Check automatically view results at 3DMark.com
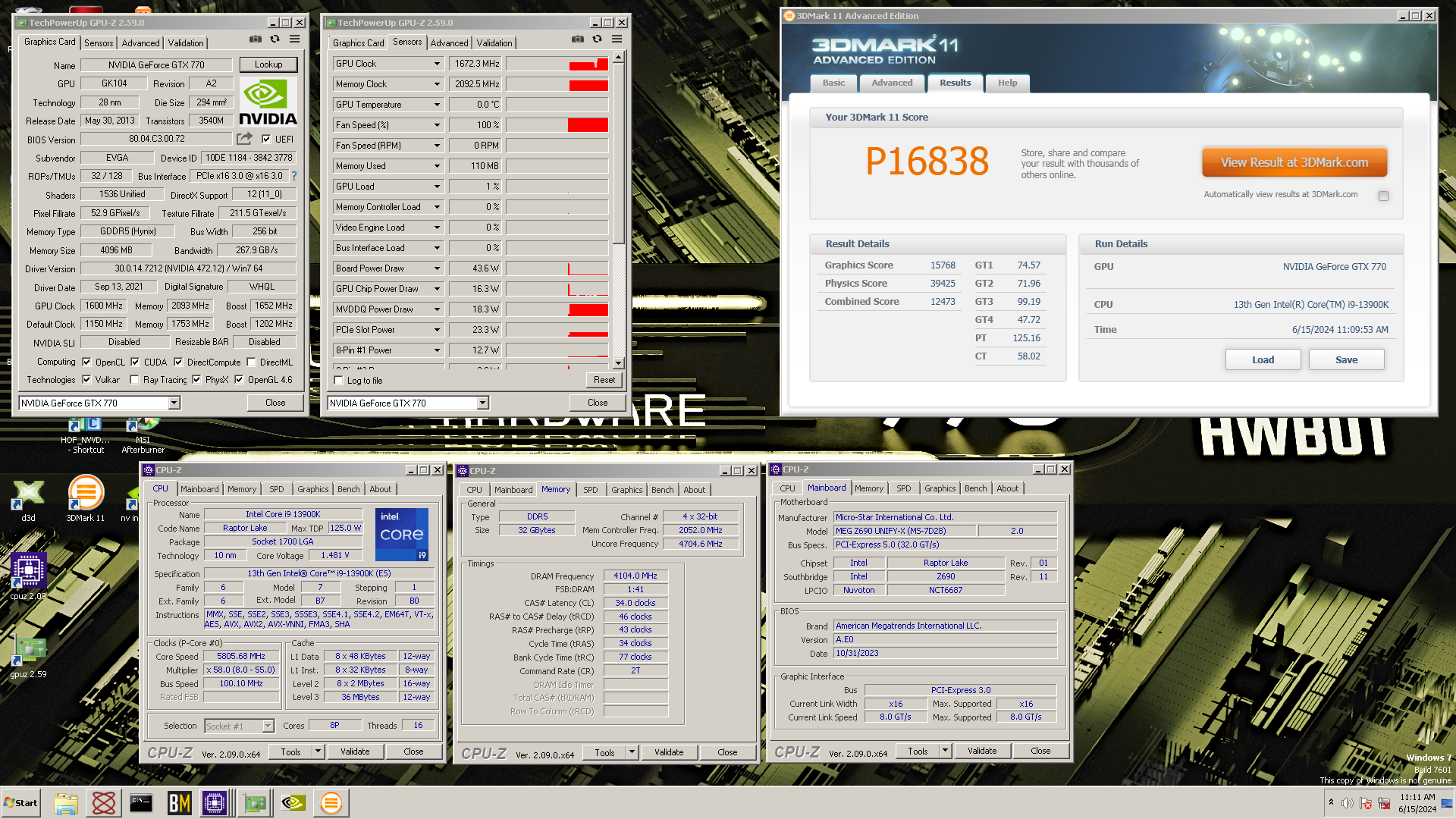 pos(1383,196)
